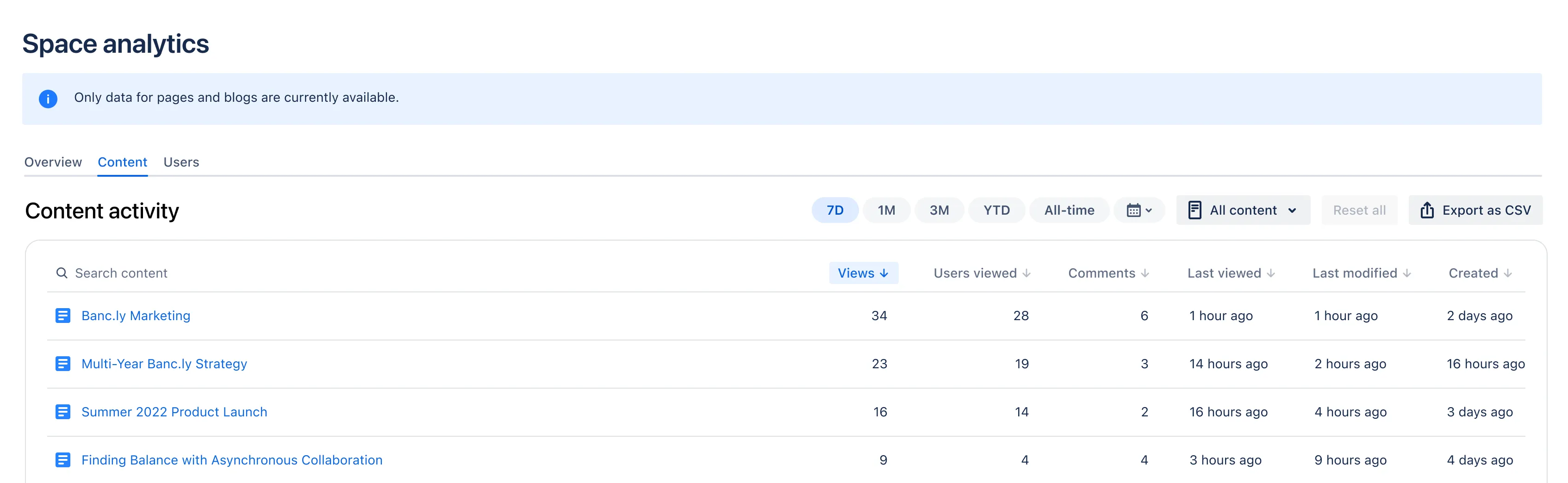1568x483 pixels.
Task: Click the Space analytics heading
Action: [x=116, y=44]
